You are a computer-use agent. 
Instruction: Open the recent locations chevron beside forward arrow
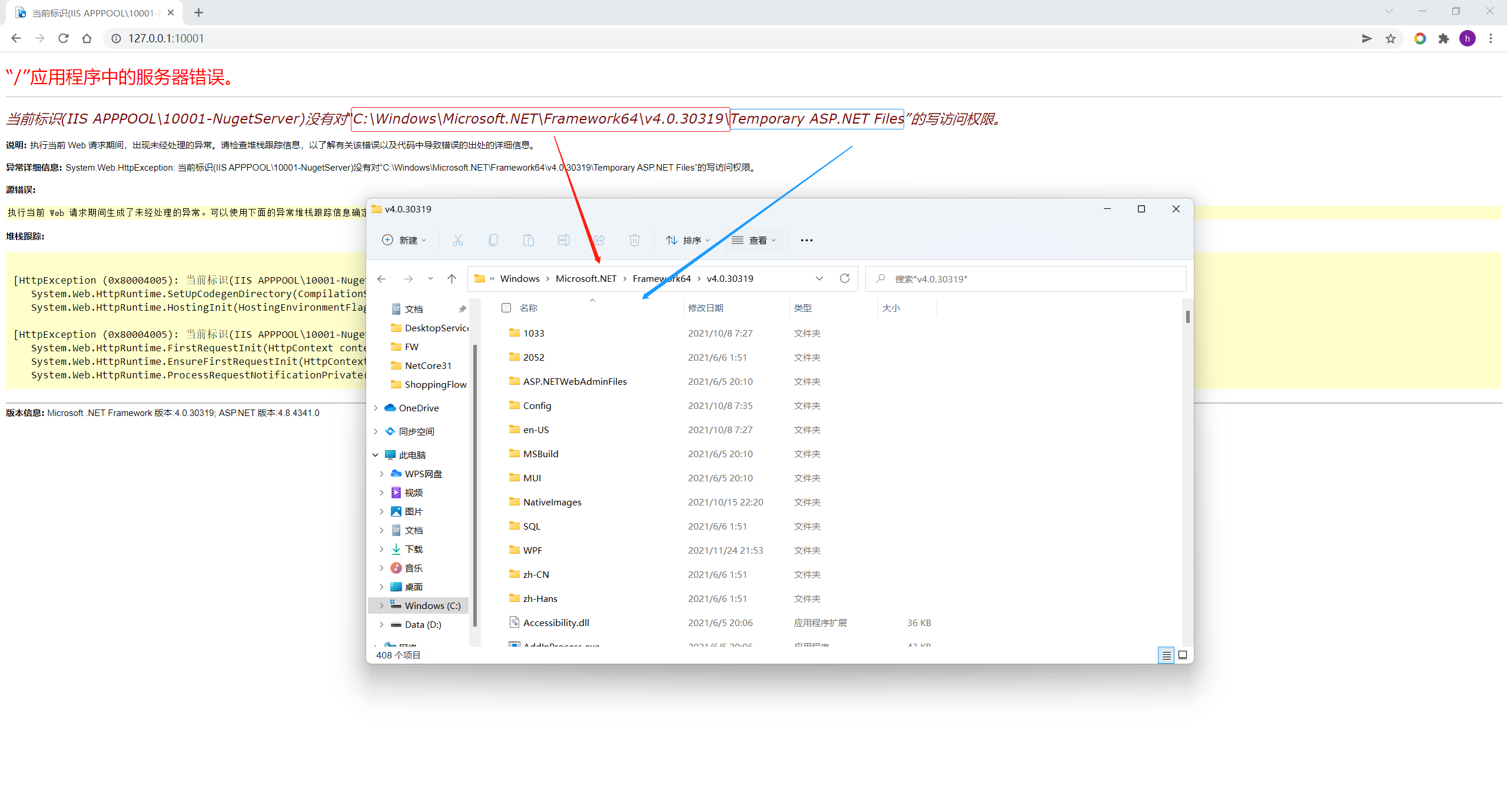430,279
